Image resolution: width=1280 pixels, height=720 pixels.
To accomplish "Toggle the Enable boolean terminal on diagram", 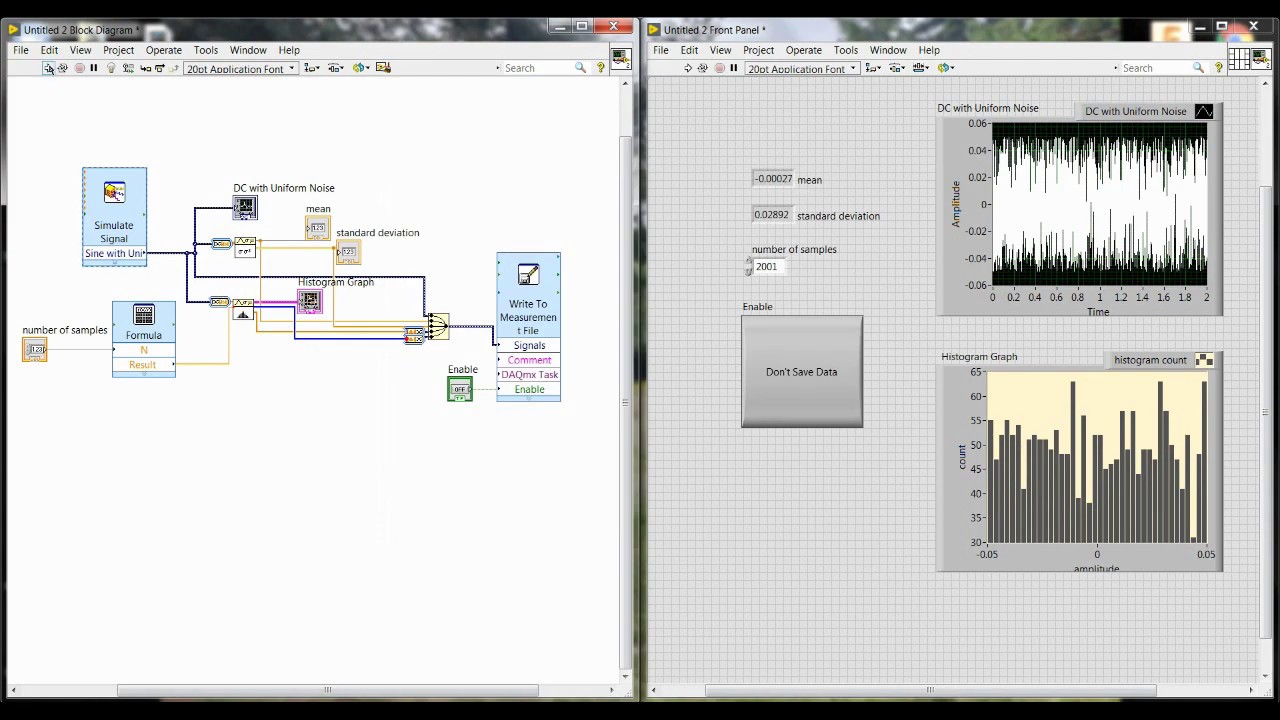I will [460, 389].
